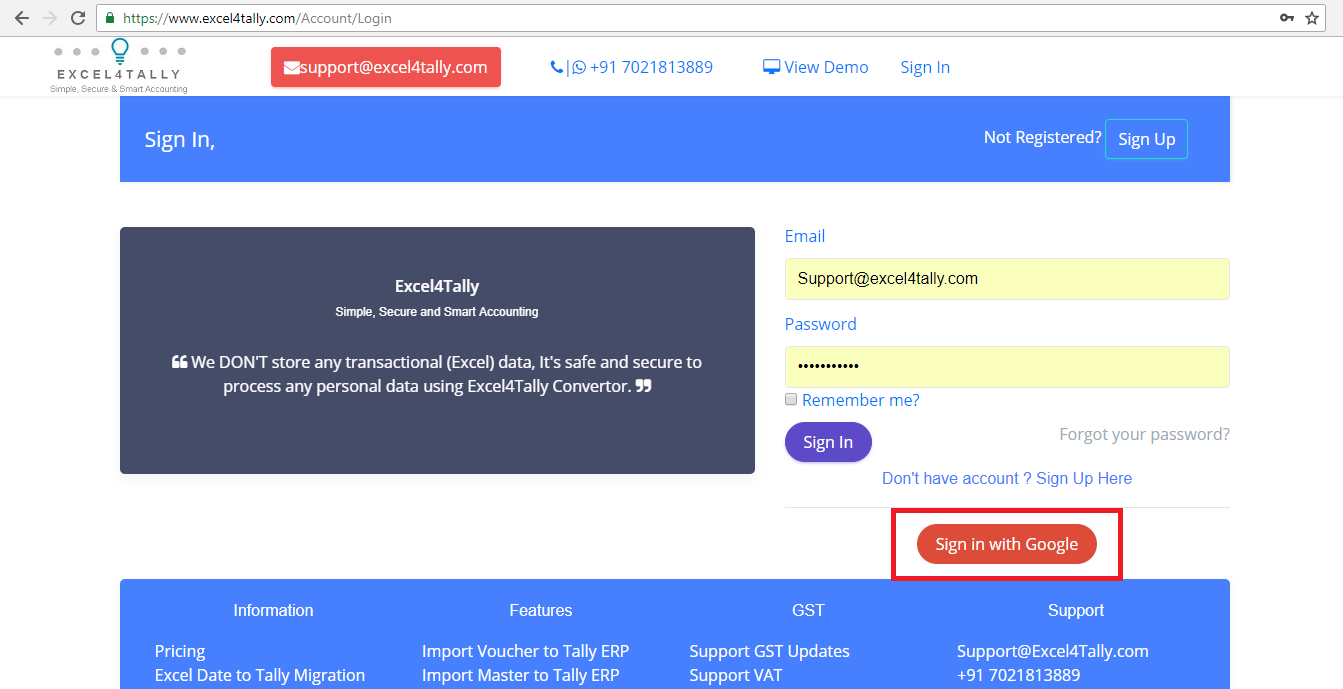
Task: Click the phone handset icon beside +91 number
Action: pyautogui.click(x=557, y=67)
